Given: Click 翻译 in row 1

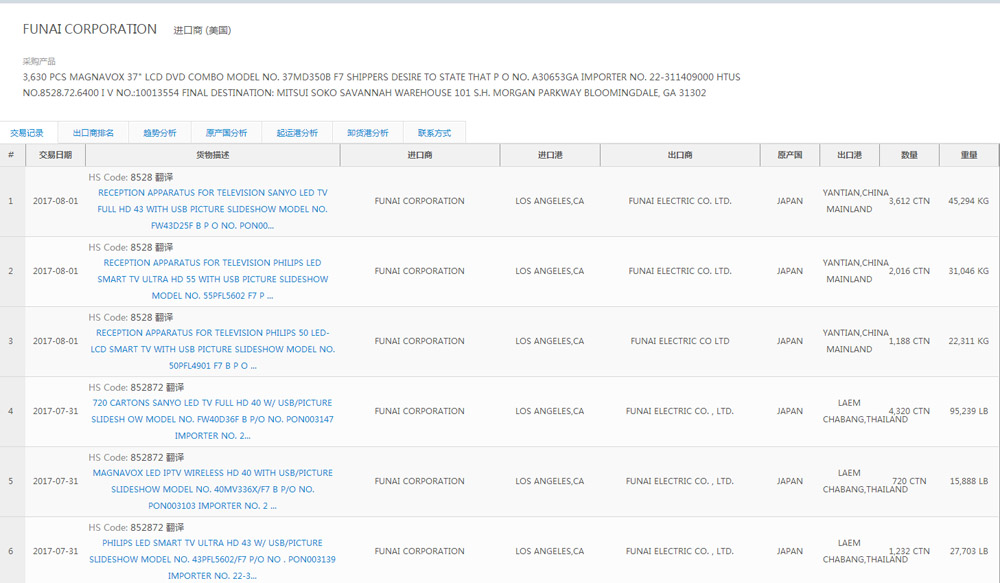Looking at the screenshot, I should tap(164, 177).
